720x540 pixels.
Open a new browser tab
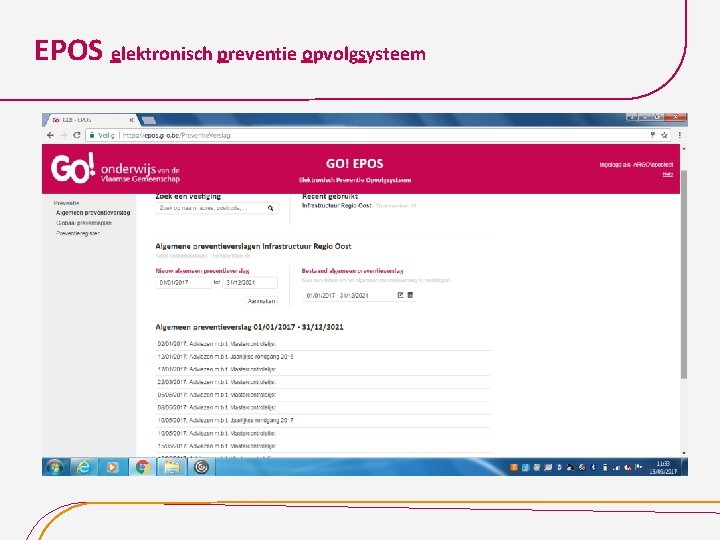[x=149, y=120]
